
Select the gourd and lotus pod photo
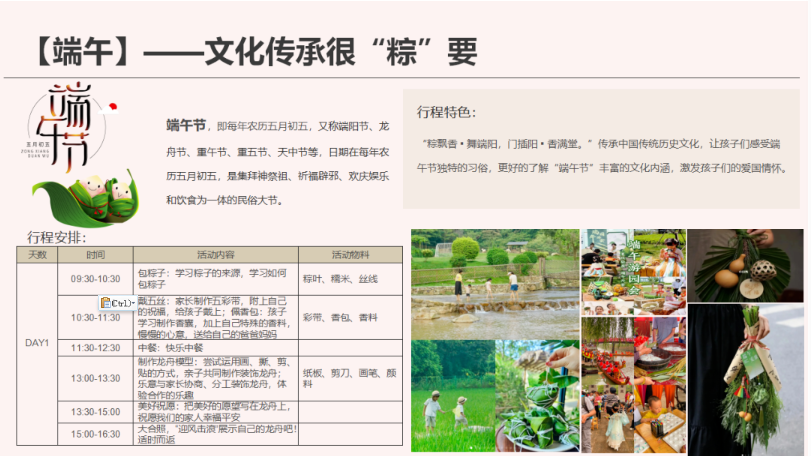(744, 265)
